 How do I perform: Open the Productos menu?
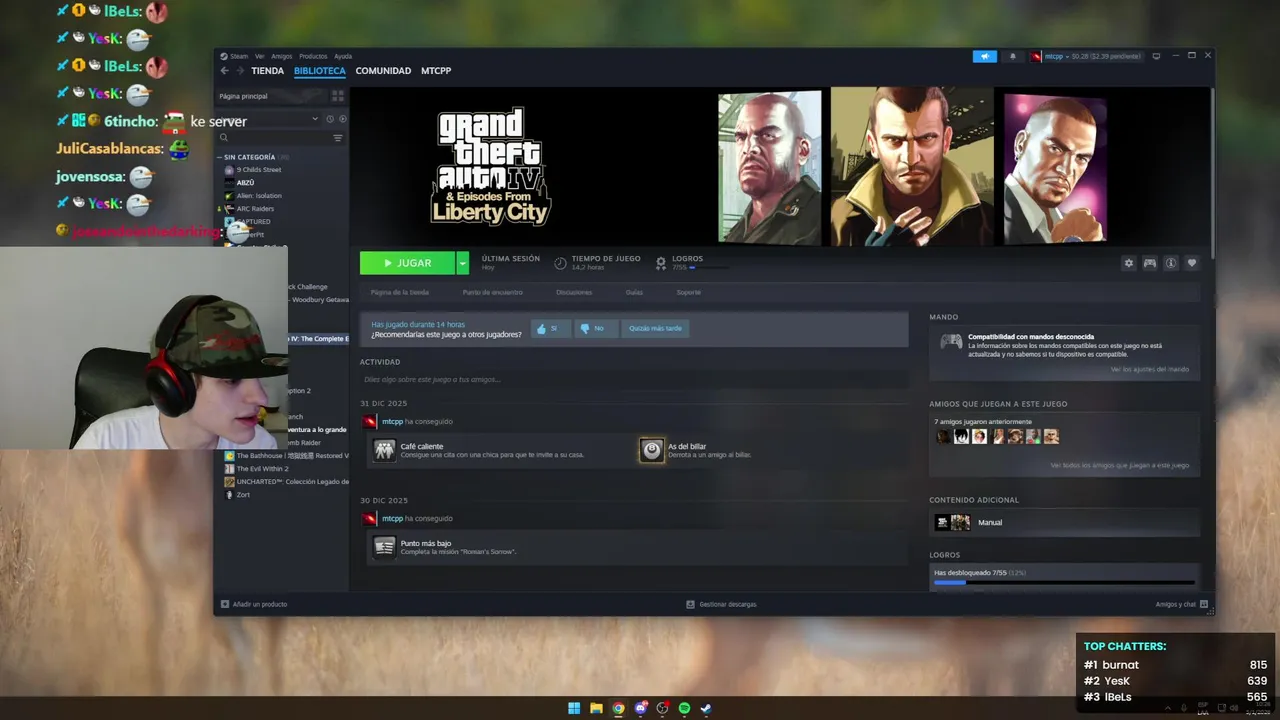click(313, 56)
